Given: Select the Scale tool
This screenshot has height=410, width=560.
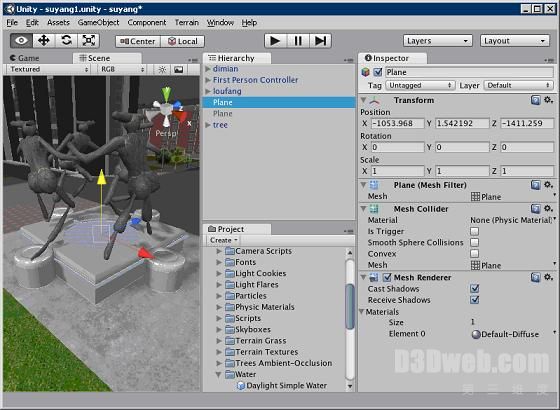Looking at the screenshot, I should [88, 40].
